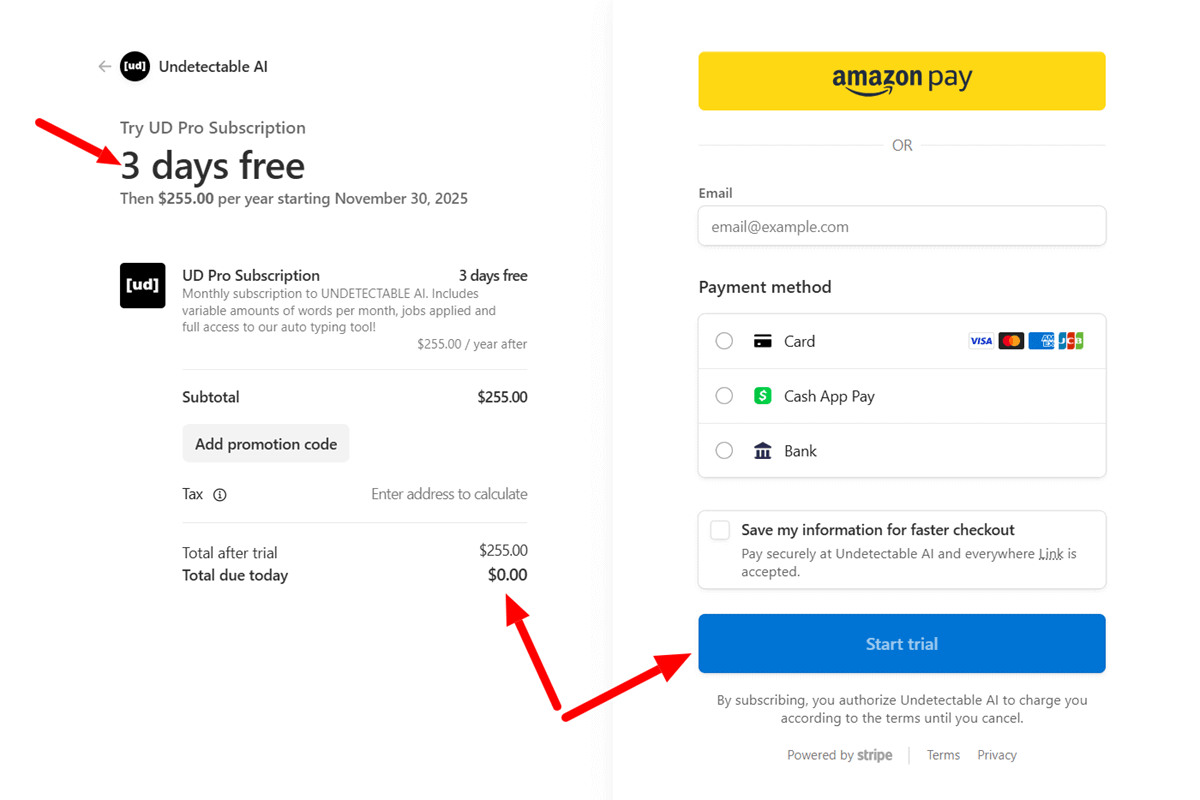
Task: Select Bank as the payment method
Action: click(724, 450)
